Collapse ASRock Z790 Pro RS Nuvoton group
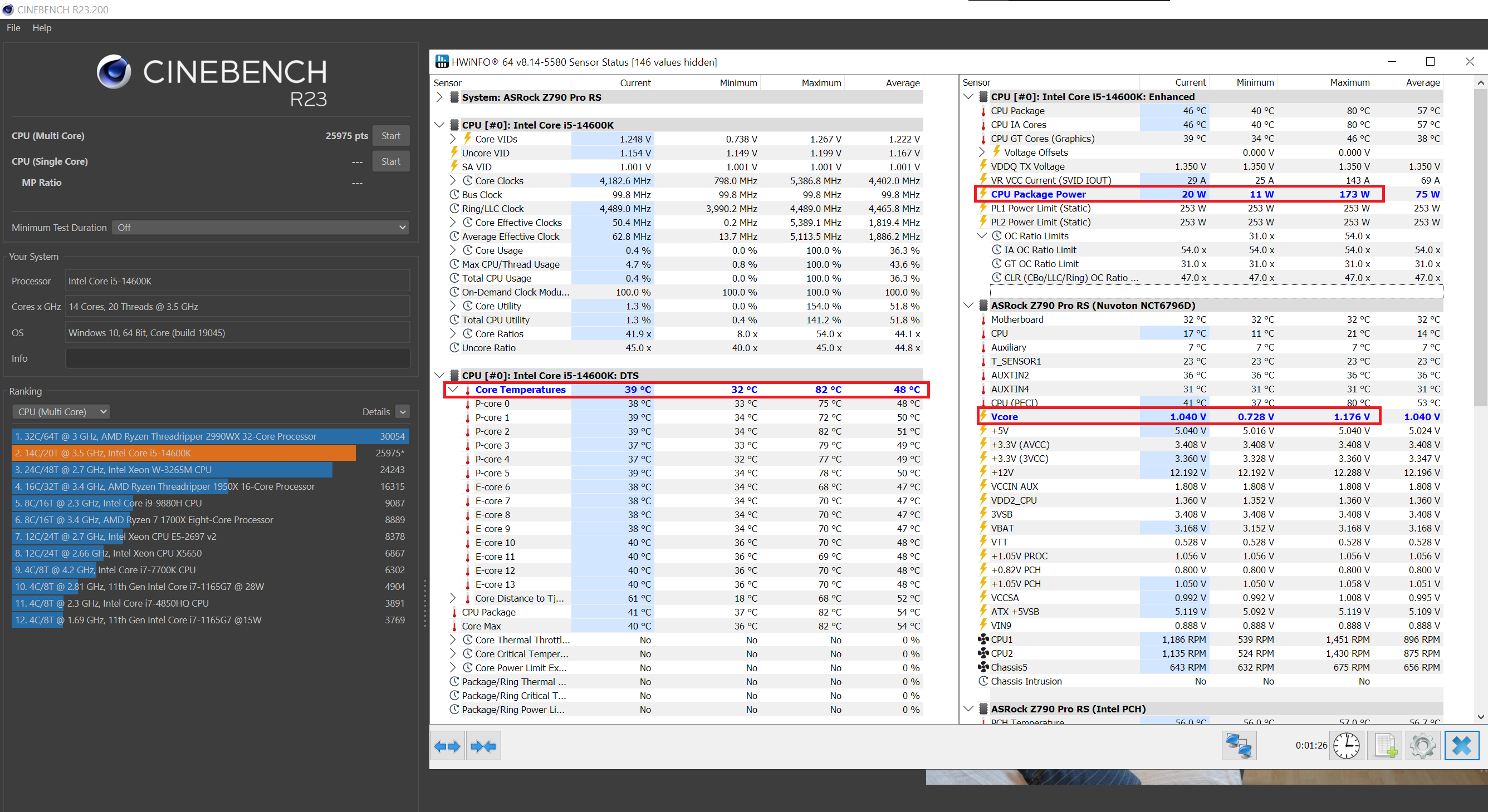This screenshot has height=812, width=1488. [968, 306]
